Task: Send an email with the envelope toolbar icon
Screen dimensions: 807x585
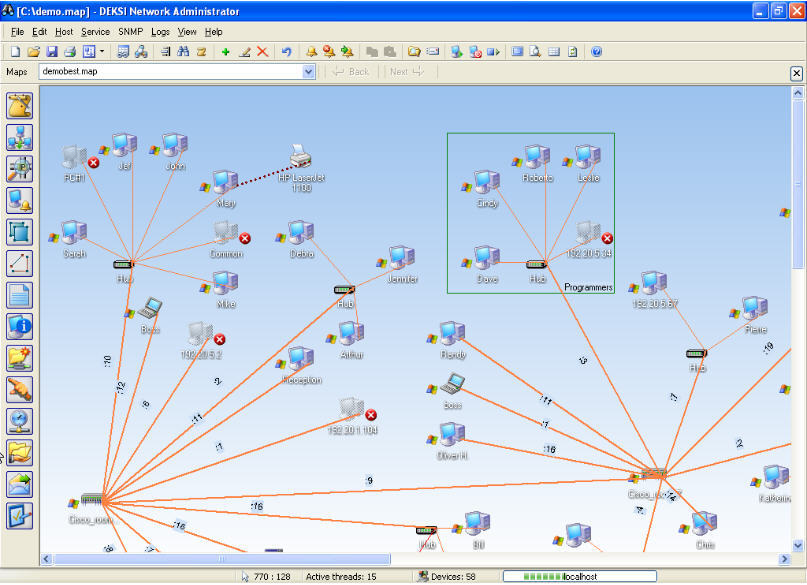Action: 432,51
